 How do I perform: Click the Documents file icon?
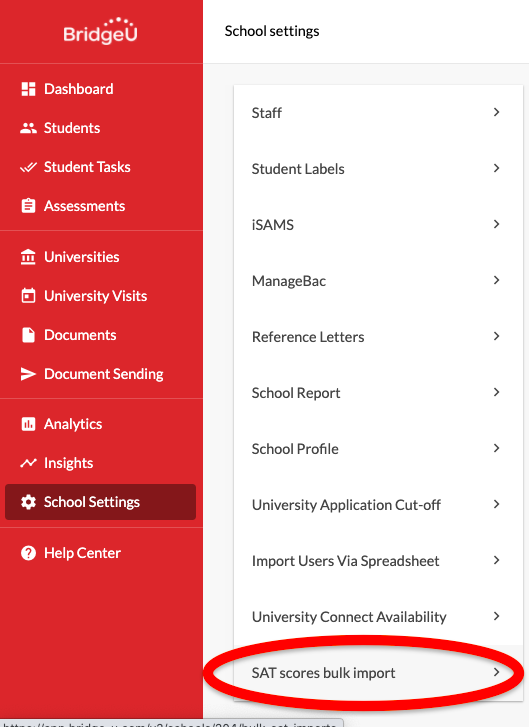(x=28, y=335)
